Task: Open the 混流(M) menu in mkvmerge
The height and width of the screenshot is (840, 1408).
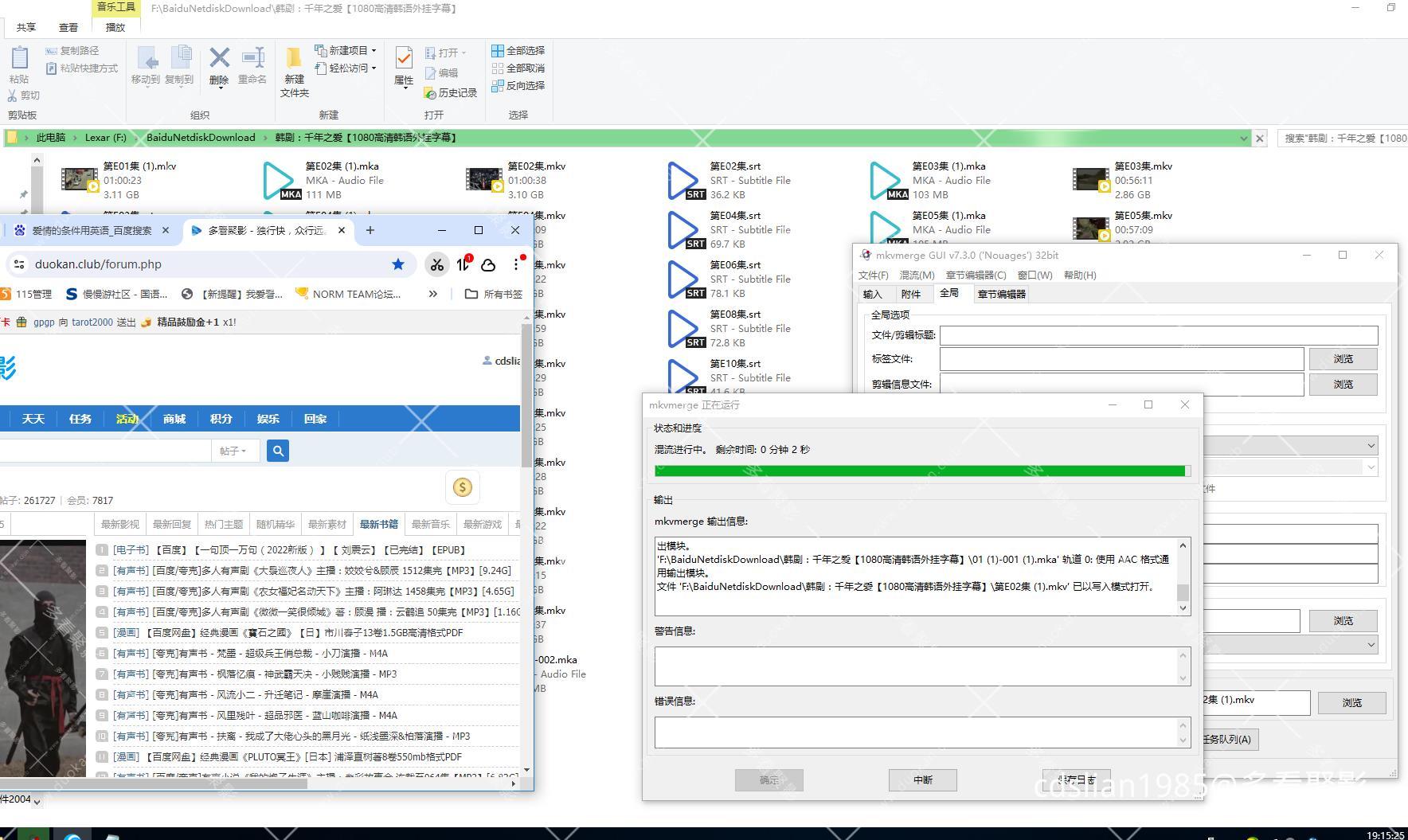Action: (917, 275)
